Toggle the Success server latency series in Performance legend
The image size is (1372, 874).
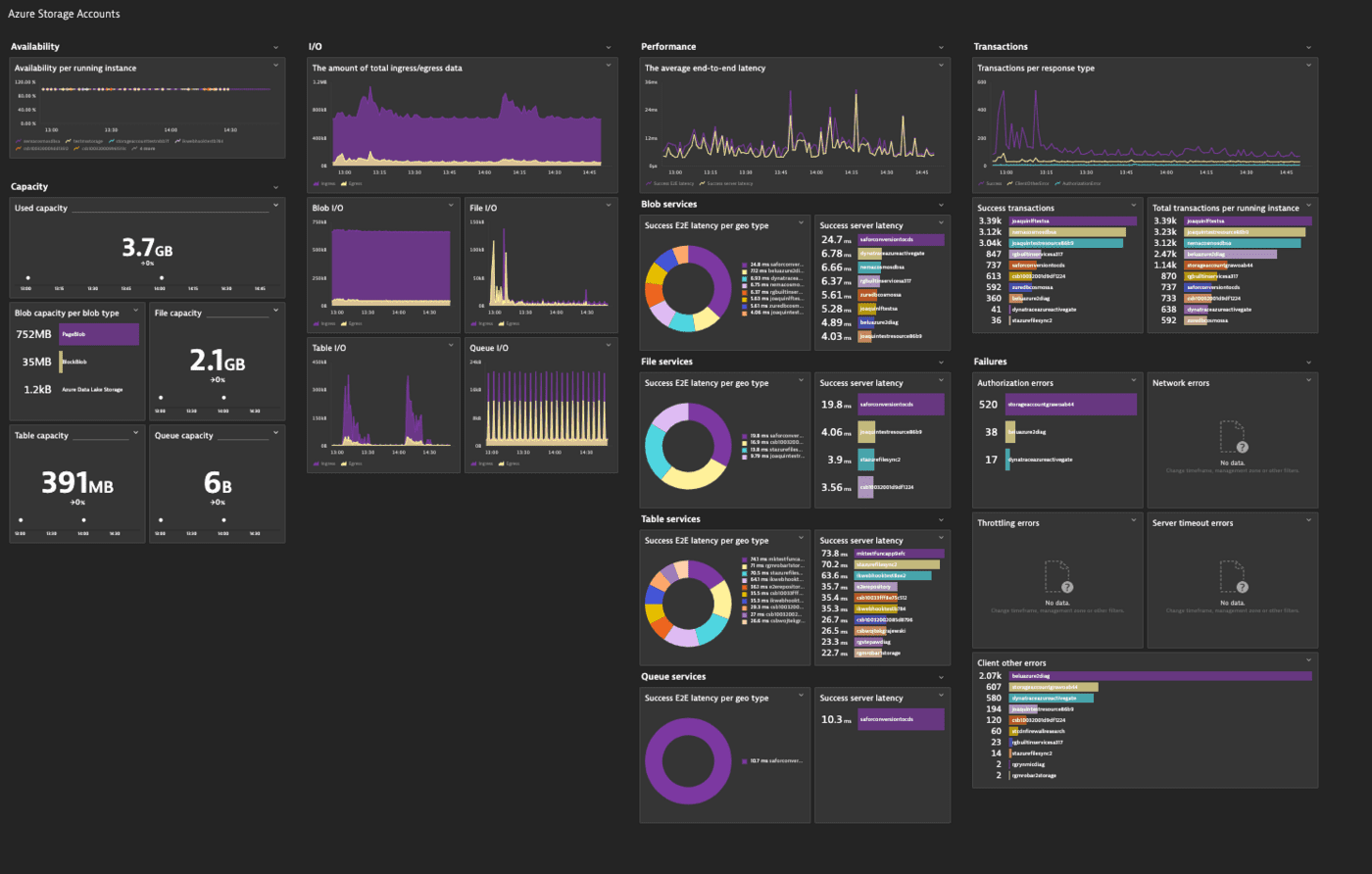pyautogui.click(x=702, y=183)
